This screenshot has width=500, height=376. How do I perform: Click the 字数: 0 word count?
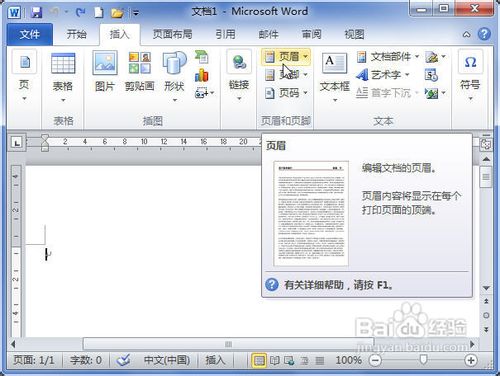coord(86,360)
